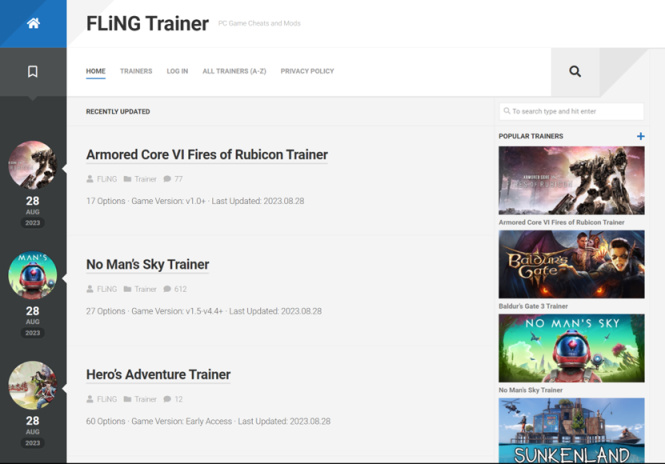
Task: Open the LOG IN menu item
Action: (177, 71)
